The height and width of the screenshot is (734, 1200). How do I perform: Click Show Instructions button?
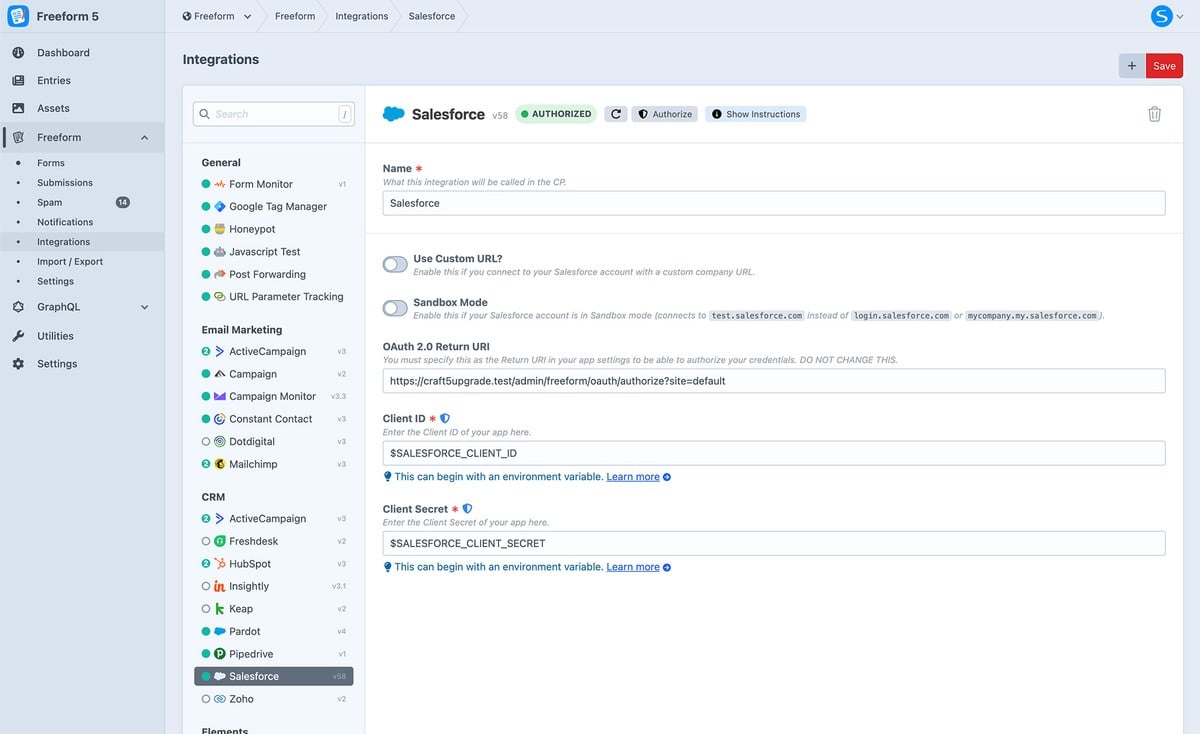(x=755, y=114)
